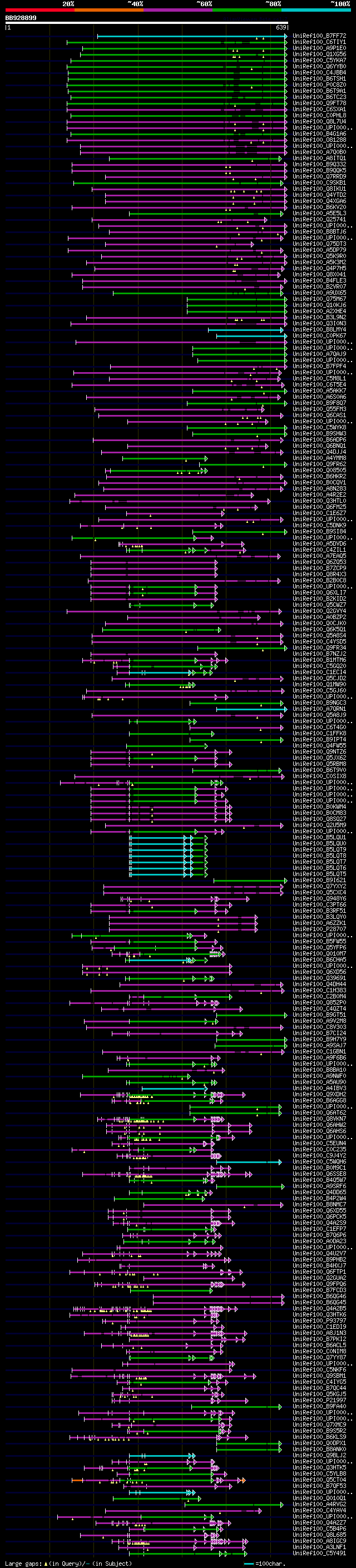Image resolution: width=356 pixels, height=1568 pixels.
Task: Select the UniRef100_Q2GVY4 row label
Action: click(x=319, y=611)
